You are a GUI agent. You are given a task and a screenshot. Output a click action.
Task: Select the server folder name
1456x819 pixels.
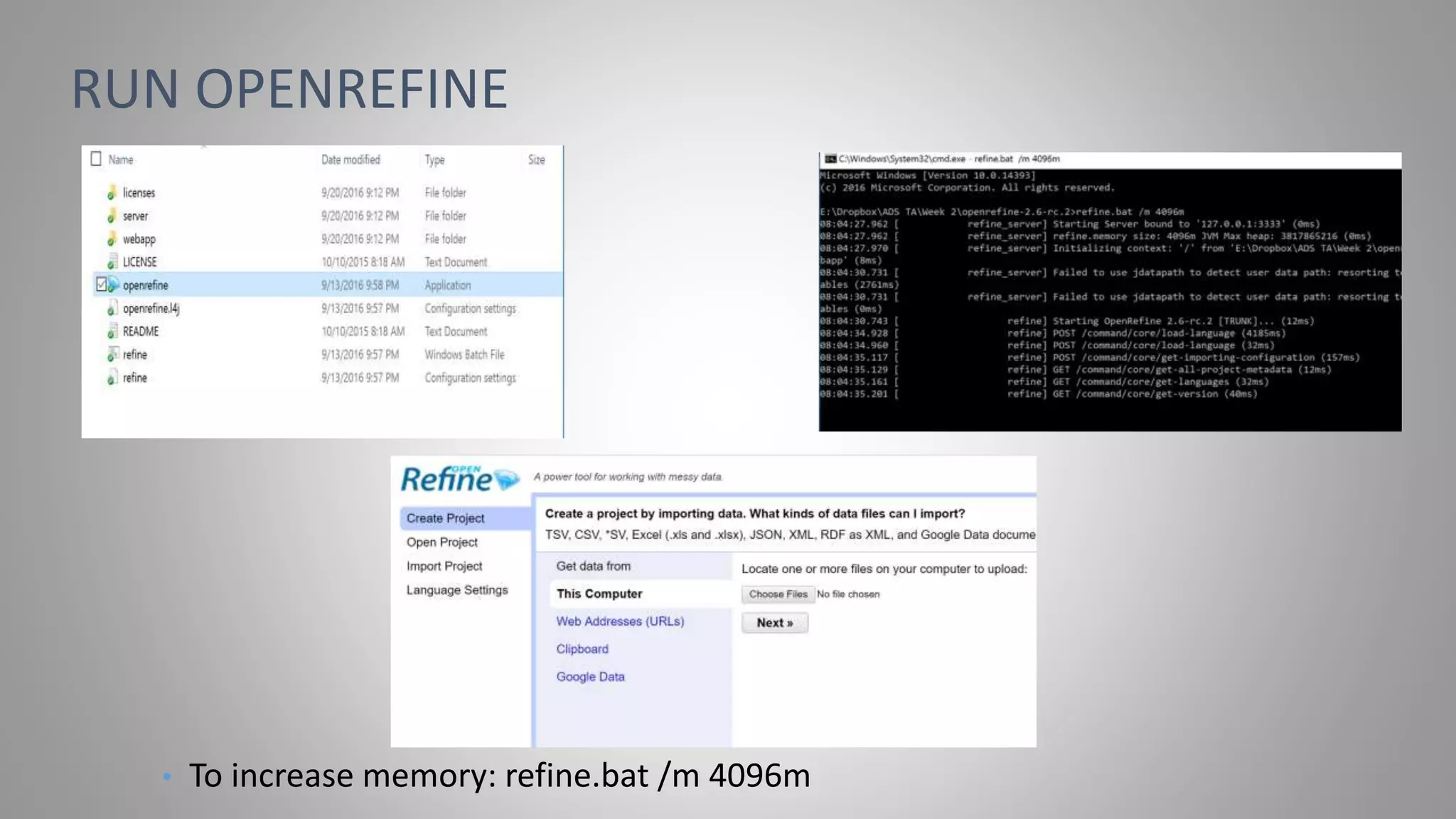click(135, 216)
